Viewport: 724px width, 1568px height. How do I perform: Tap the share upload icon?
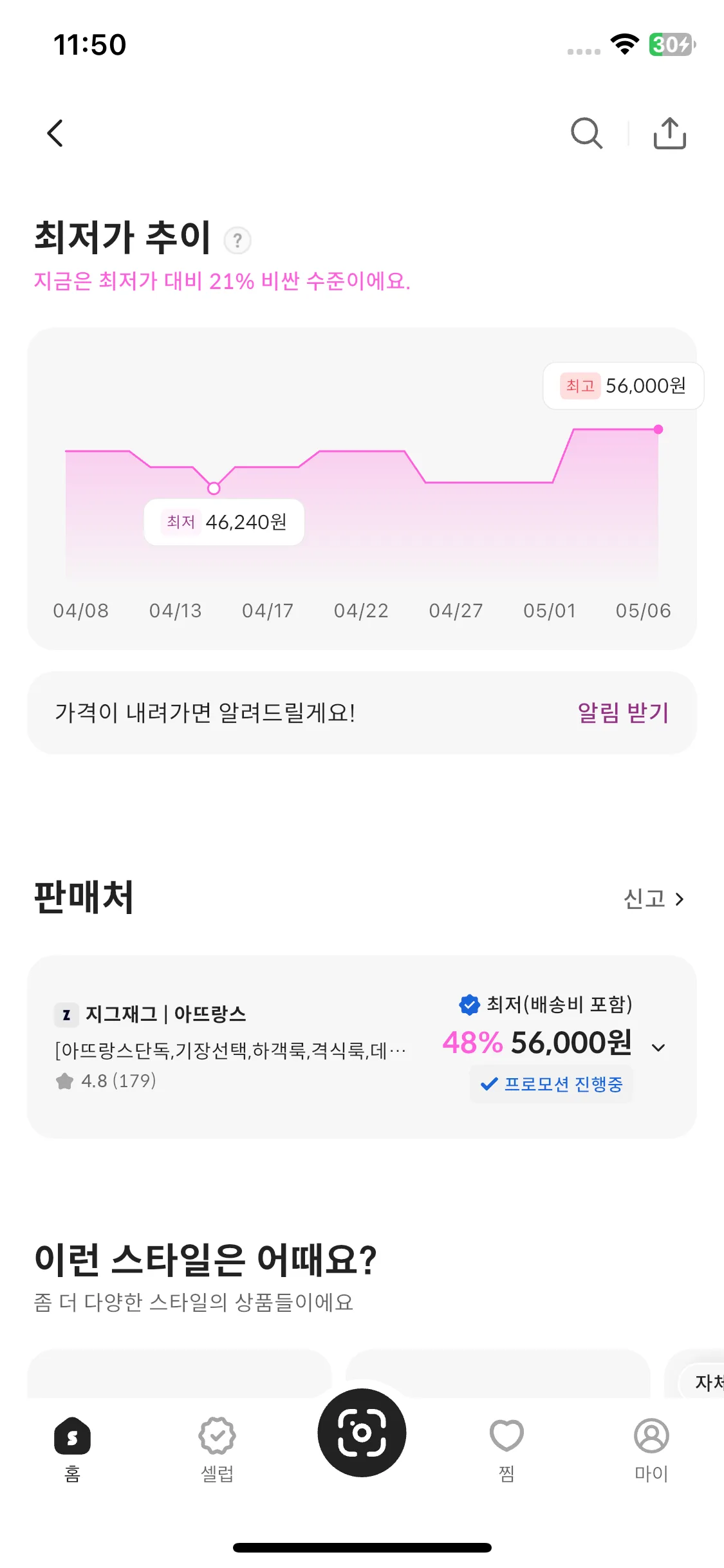[x=669, y=133]
